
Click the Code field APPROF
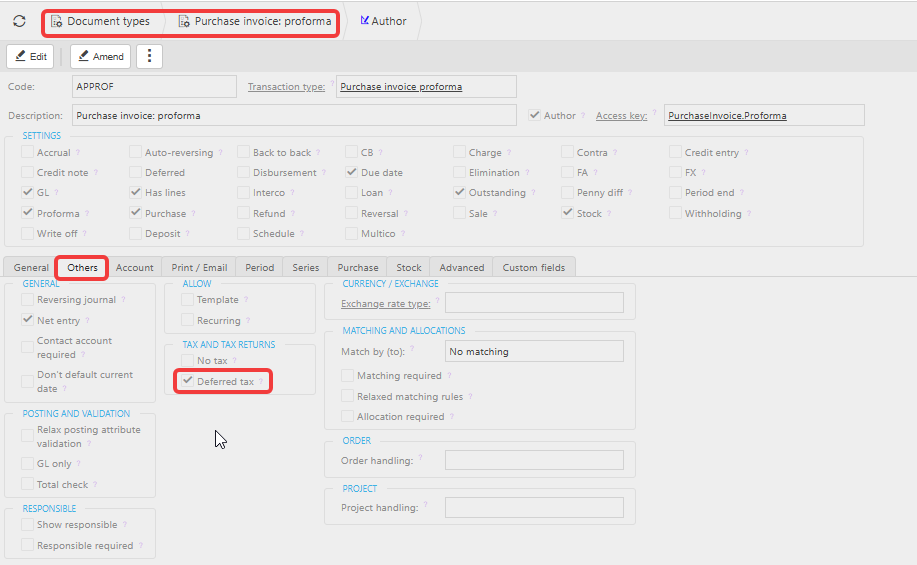coord(154,87)
